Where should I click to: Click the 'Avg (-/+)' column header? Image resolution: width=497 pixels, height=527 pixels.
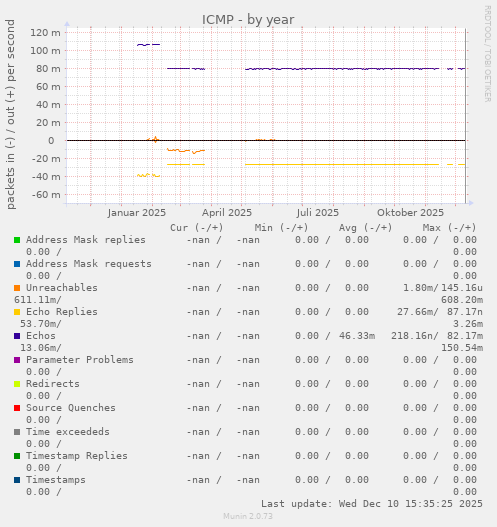pos(365,228)
